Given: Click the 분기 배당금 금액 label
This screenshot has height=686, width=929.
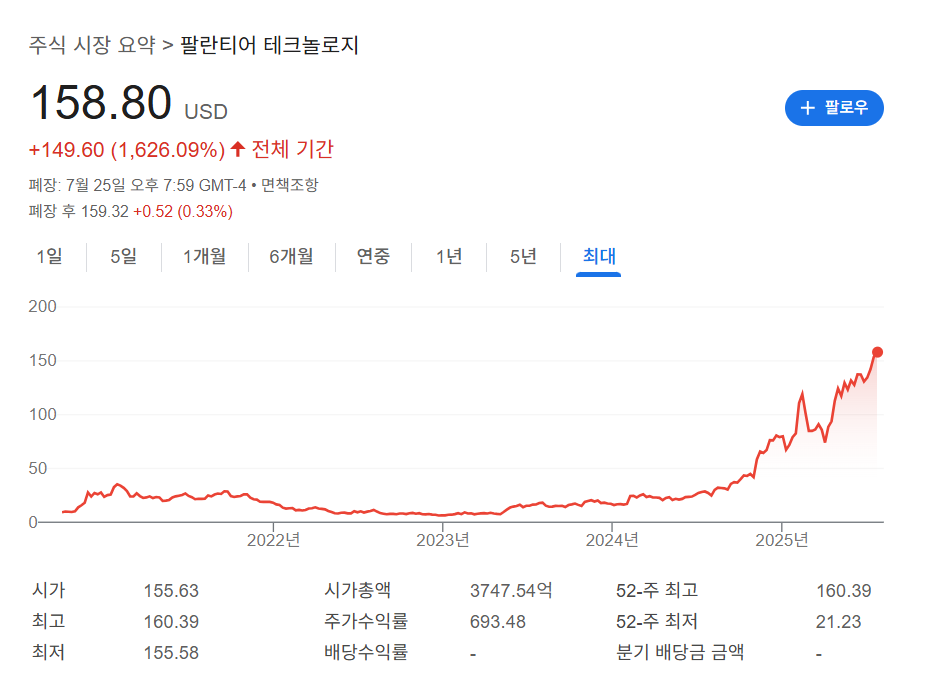Looking at the screenshot, I should [x=680, y=652].
